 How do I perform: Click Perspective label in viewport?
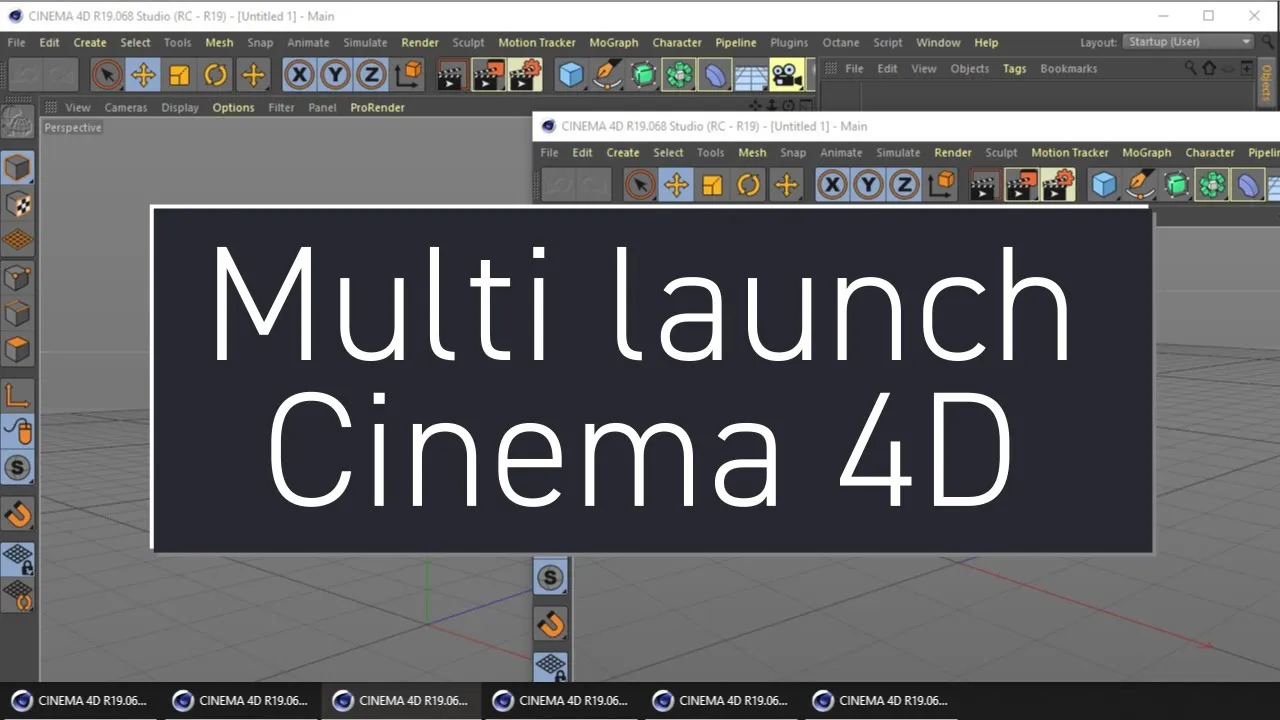(x=73, y=127)
